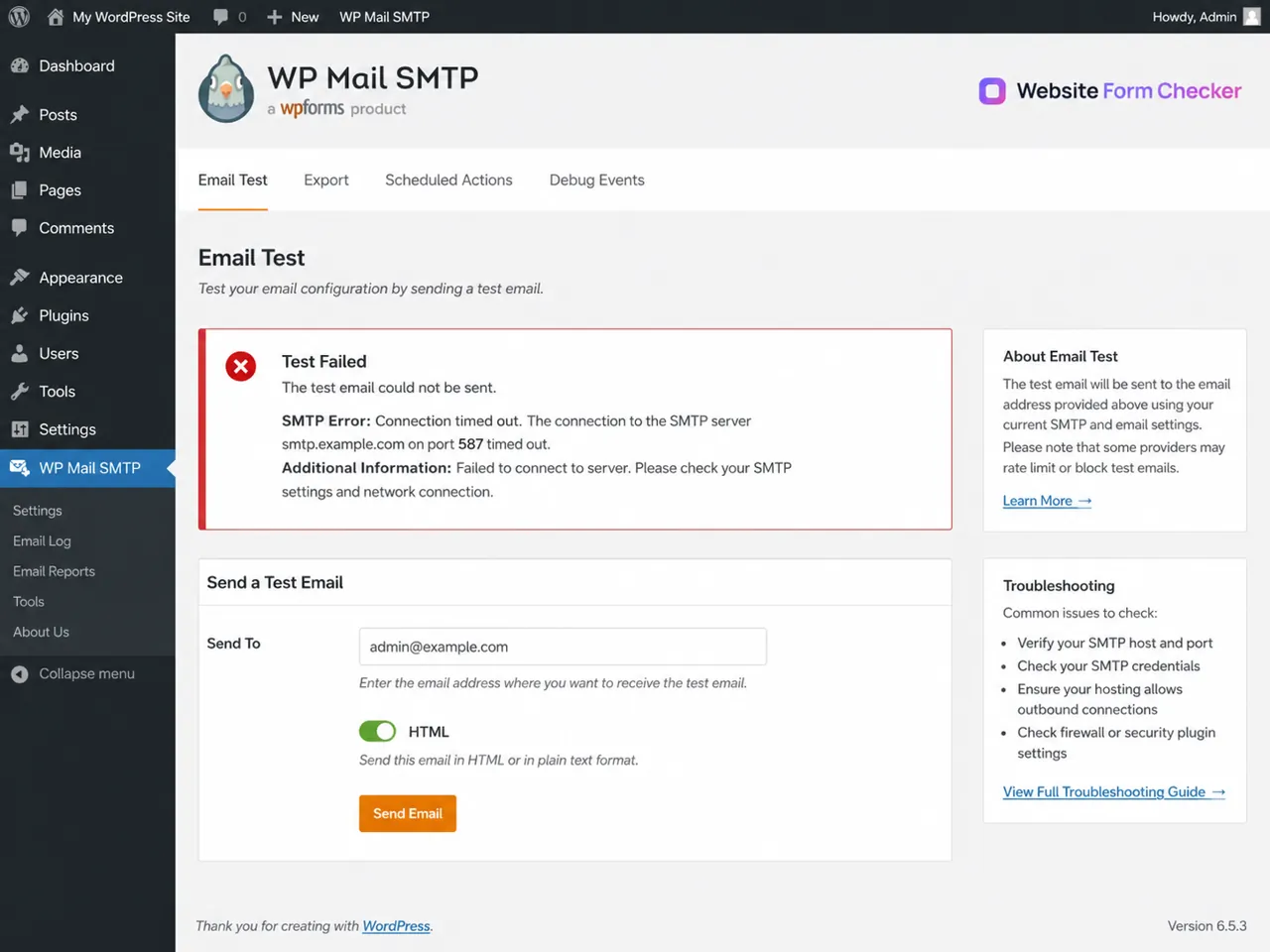The height and width of the screenshot is (952, 1270).
Task: Open the Debug Events tab
Action: (597, 179)
